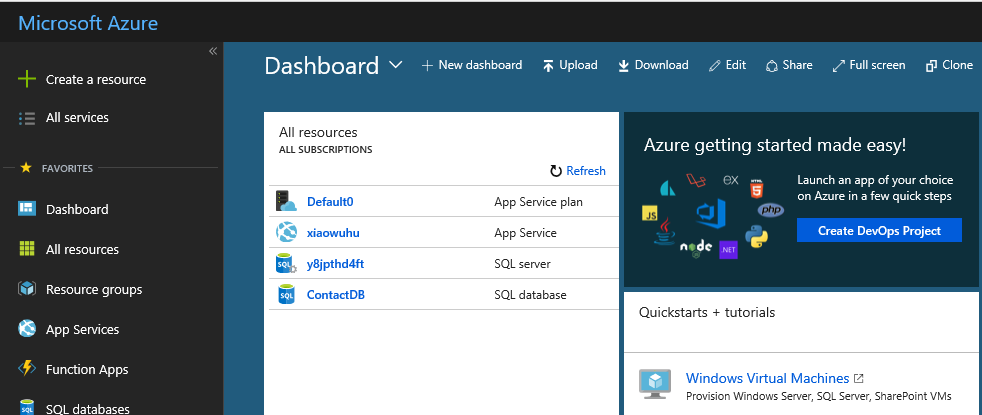Open SQL databases in favorites

coord(88,409)
